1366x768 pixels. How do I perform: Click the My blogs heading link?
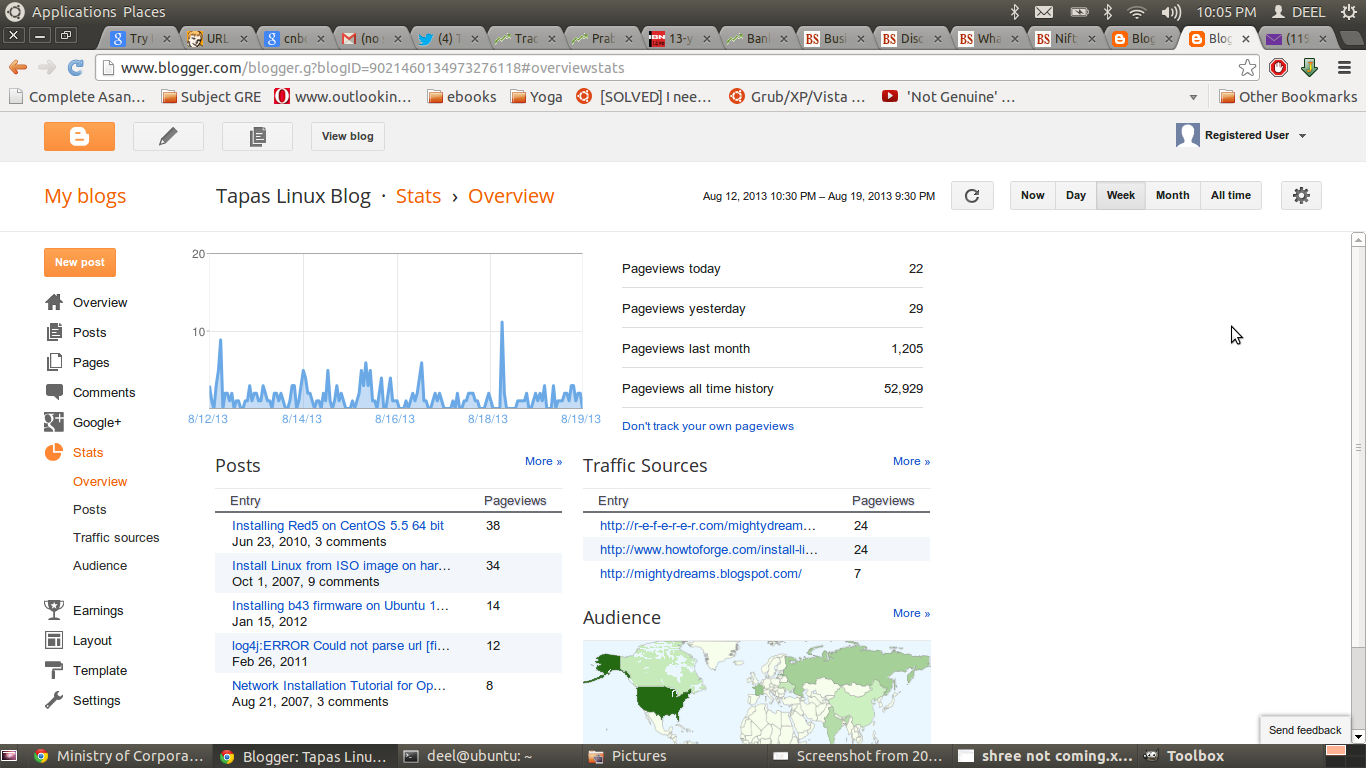(85, 196)
